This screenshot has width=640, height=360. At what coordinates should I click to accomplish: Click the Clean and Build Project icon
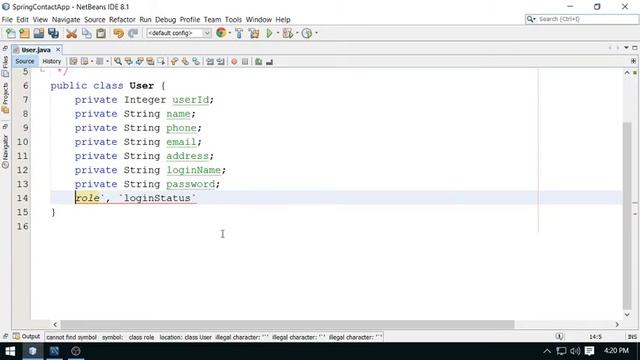click(254, 33)
